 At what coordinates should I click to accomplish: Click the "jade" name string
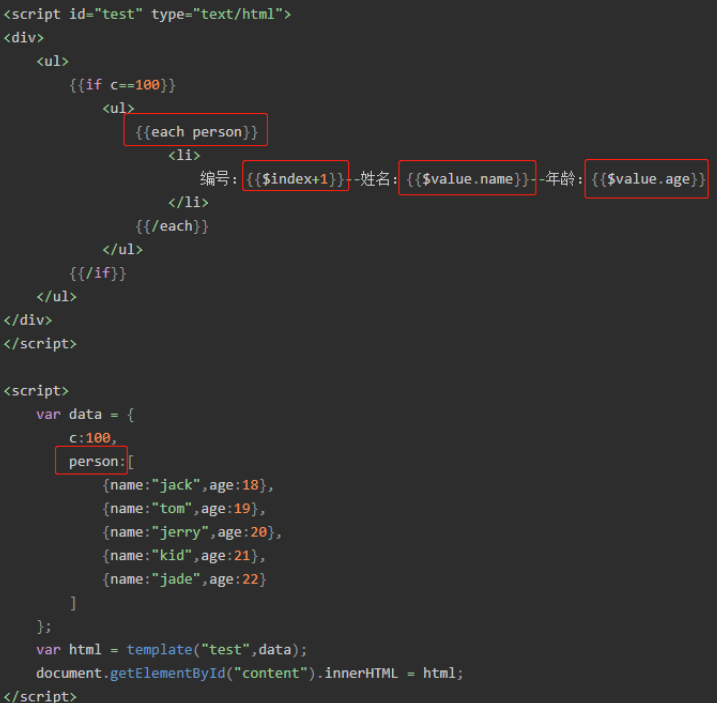(x=176, y=580)
